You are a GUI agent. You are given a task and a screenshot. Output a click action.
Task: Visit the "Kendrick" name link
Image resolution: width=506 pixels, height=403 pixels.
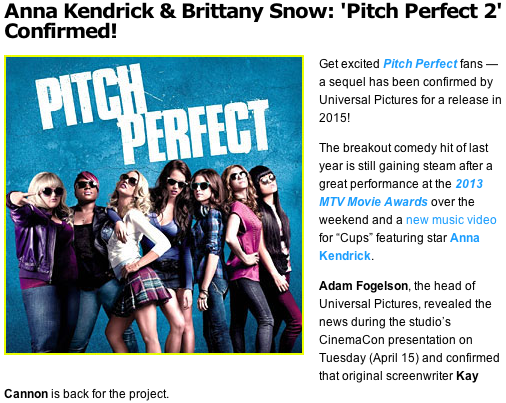pos(345,256)
